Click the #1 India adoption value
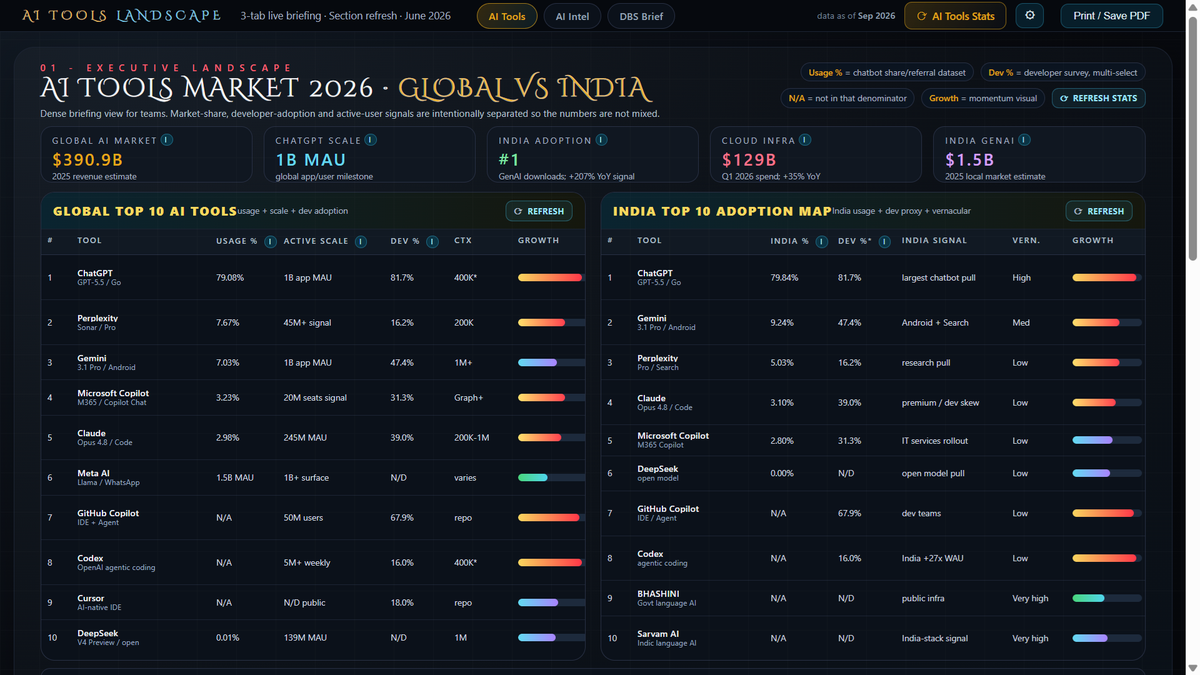The image size is (1200, 675). click(x=509, y=160)
